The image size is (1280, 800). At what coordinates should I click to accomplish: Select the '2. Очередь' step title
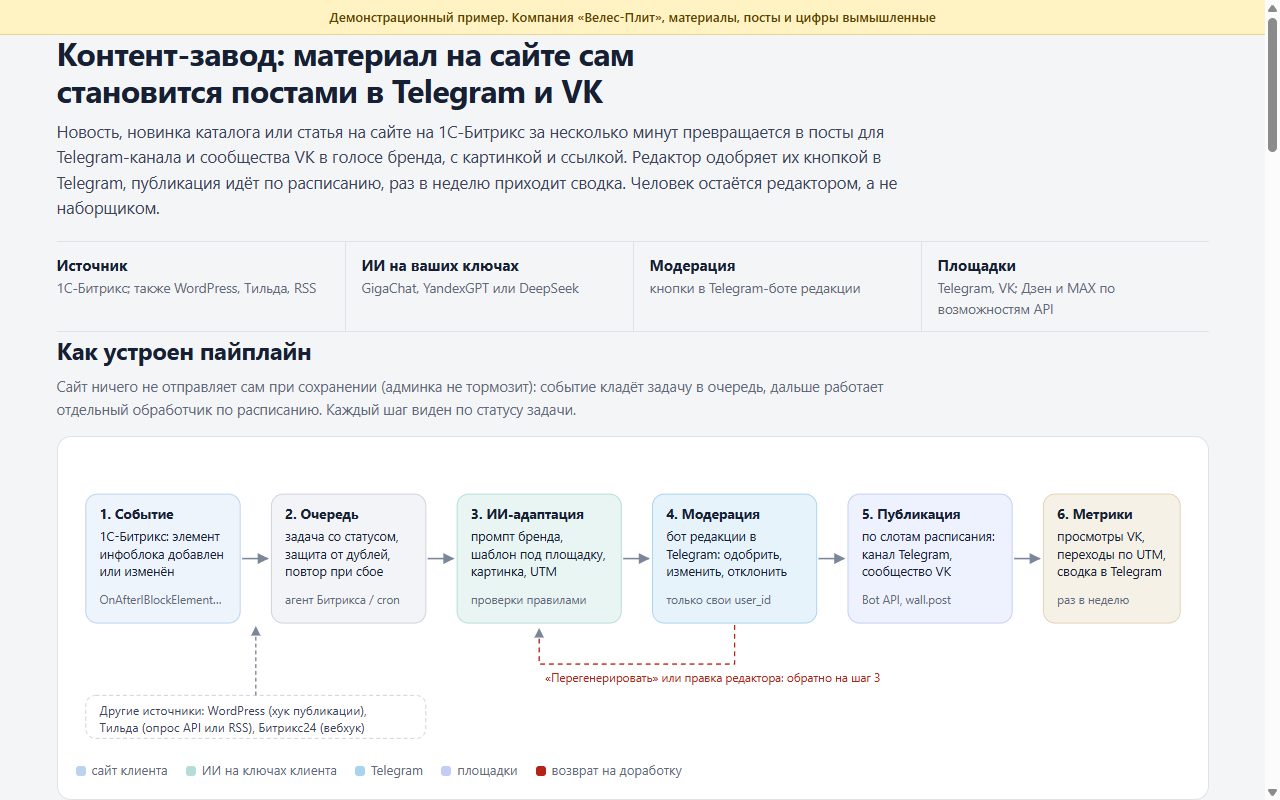click(x=322, y=514)
